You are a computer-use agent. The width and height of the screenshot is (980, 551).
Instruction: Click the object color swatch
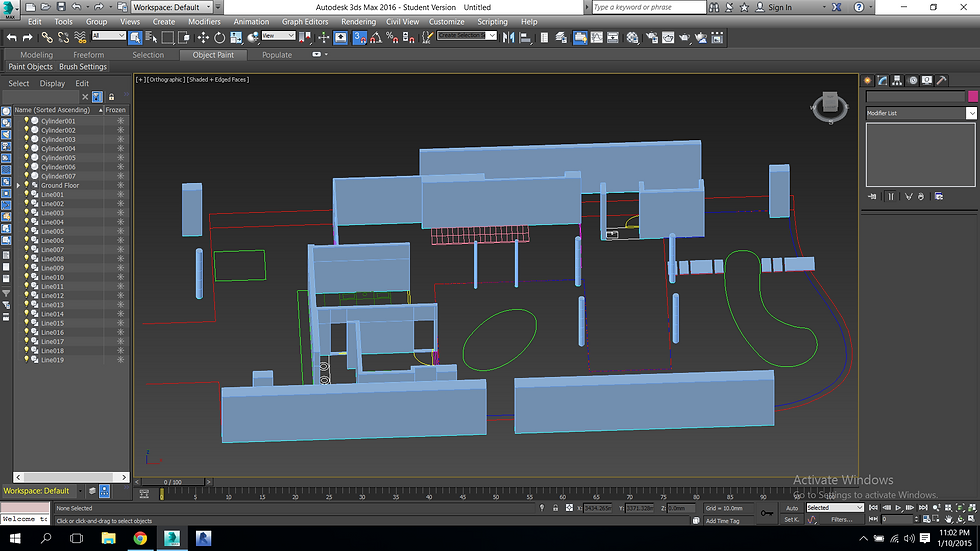(x=972, y=96)
